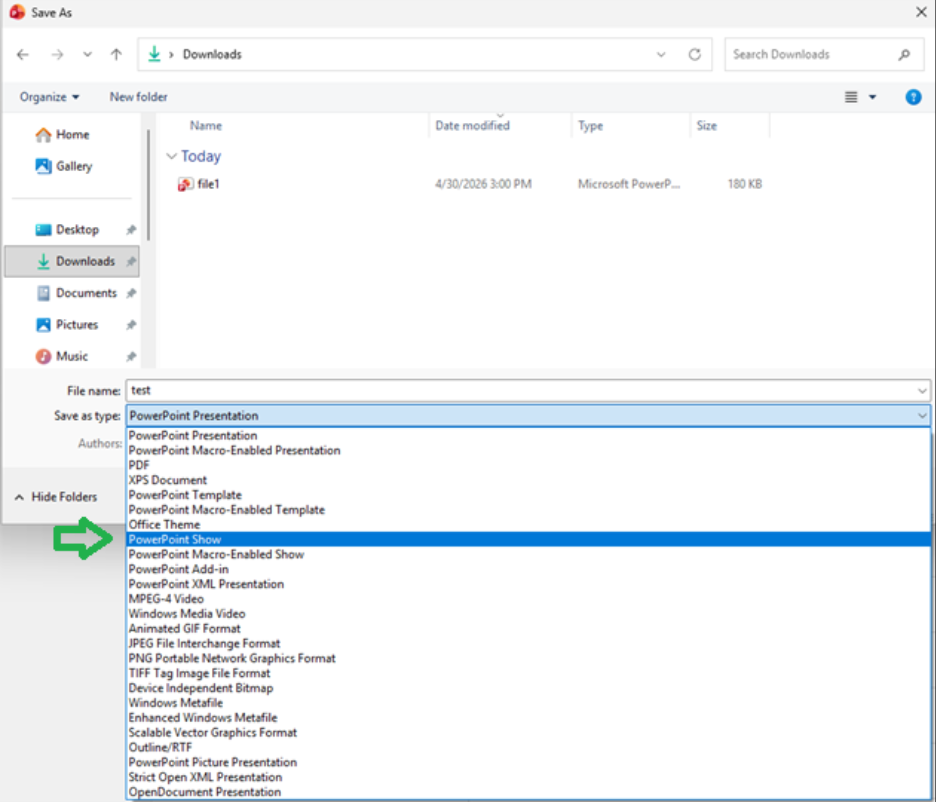The width and height of the screenshot is (936, 802).
Task: Go forward using the right arrow
Action: tap(57, 55)
